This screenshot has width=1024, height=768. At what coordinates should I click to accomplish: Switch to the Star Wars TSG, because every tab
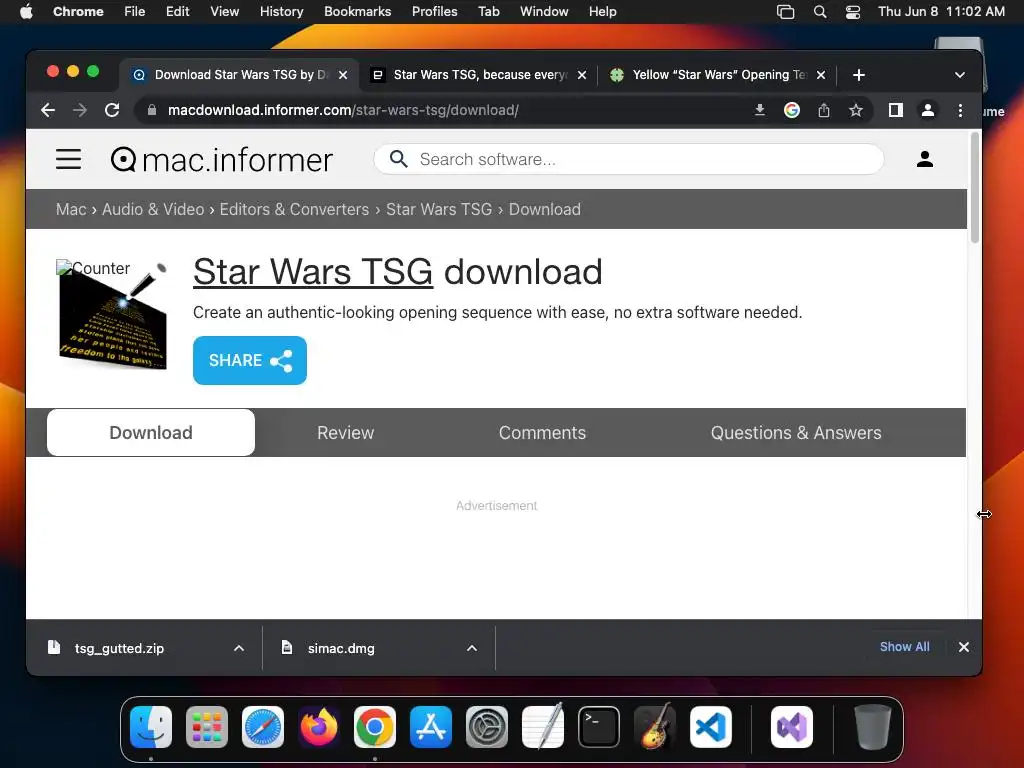pos(480,75)
